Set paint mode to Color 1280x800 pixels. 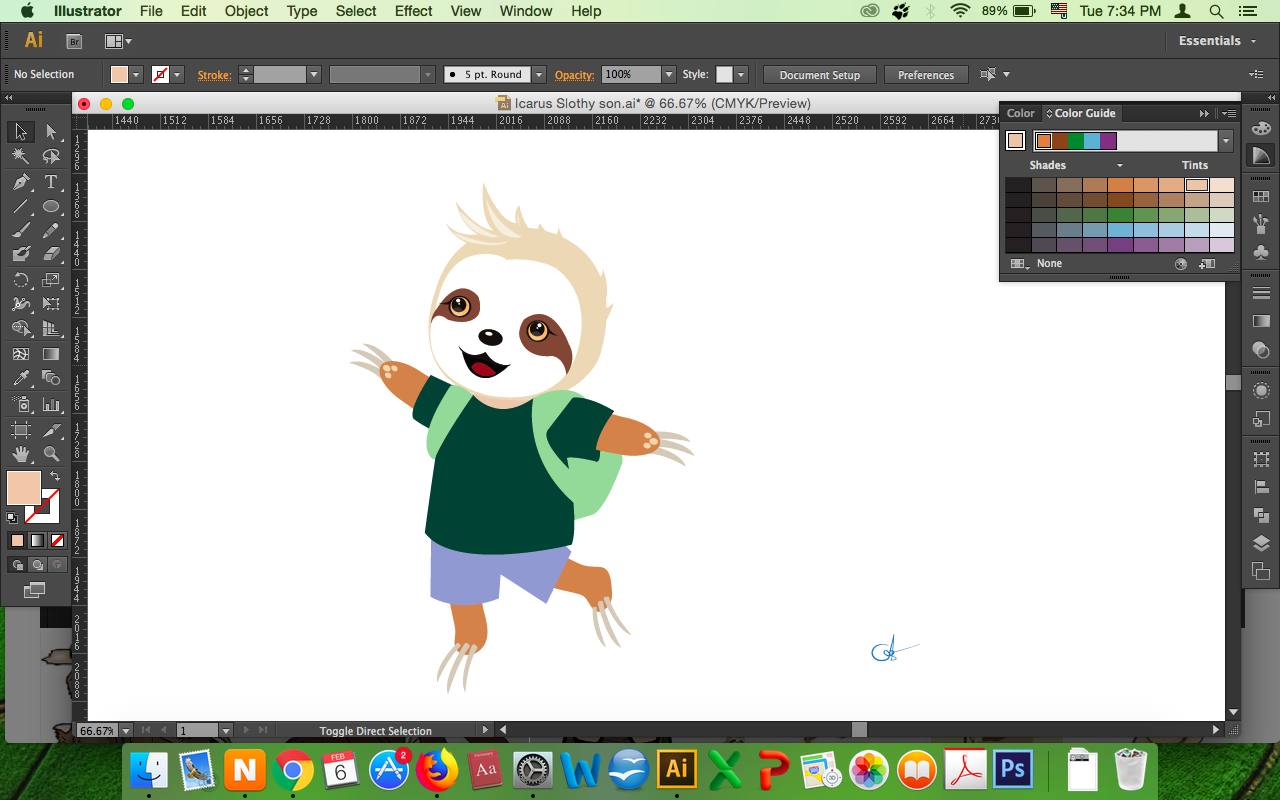(x=17, y=540)
